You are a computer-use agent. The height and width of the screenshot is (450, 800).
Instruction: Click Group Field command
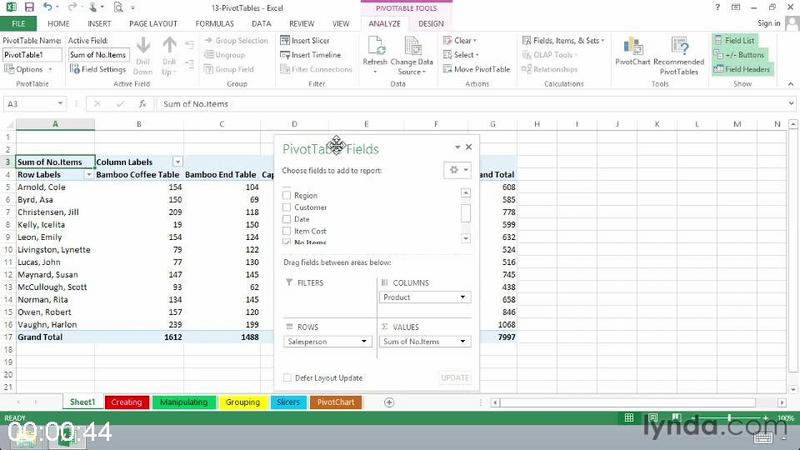(229, 69)
